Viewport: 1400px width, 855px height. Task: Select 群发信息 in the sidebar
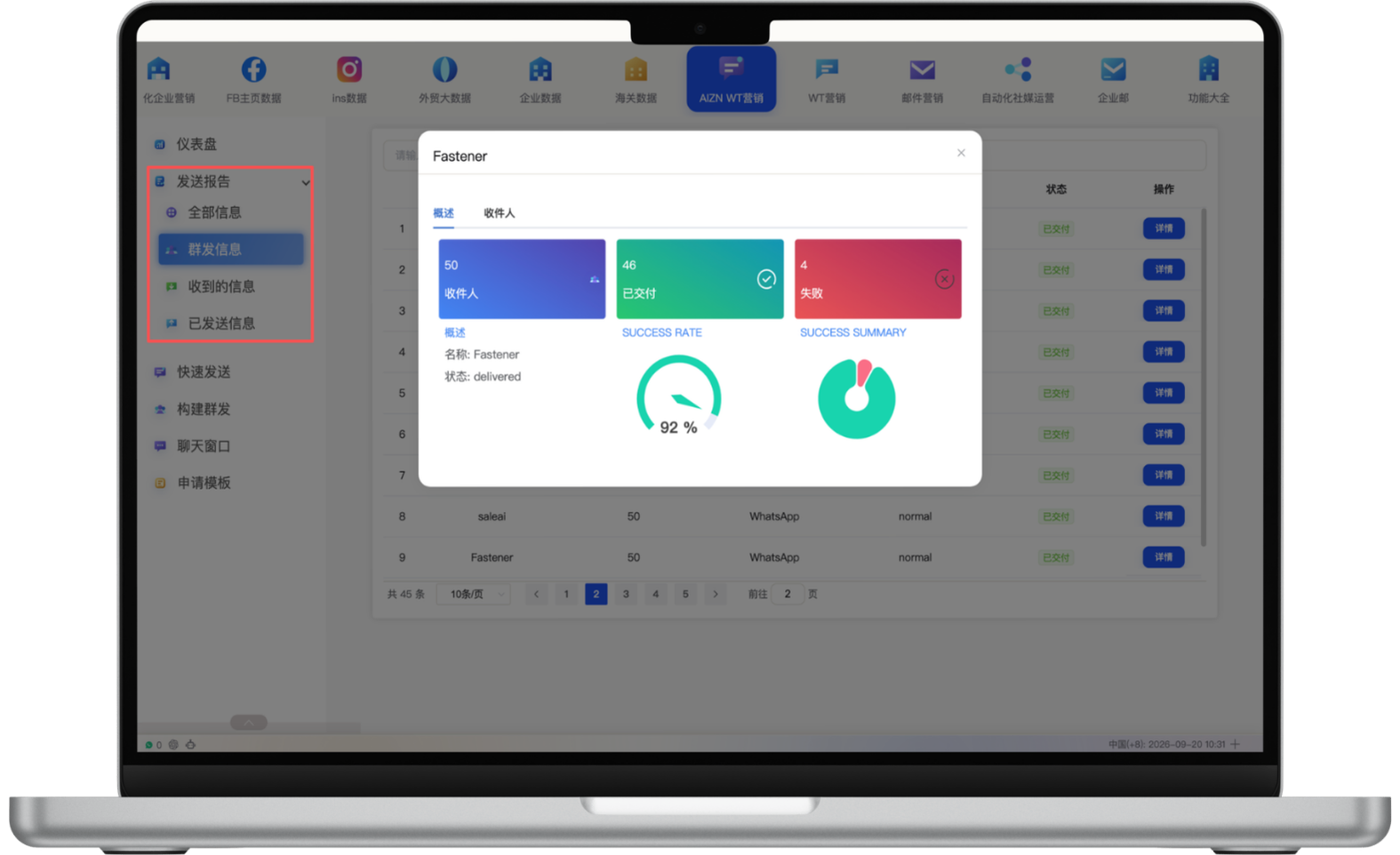coord(231,250)
